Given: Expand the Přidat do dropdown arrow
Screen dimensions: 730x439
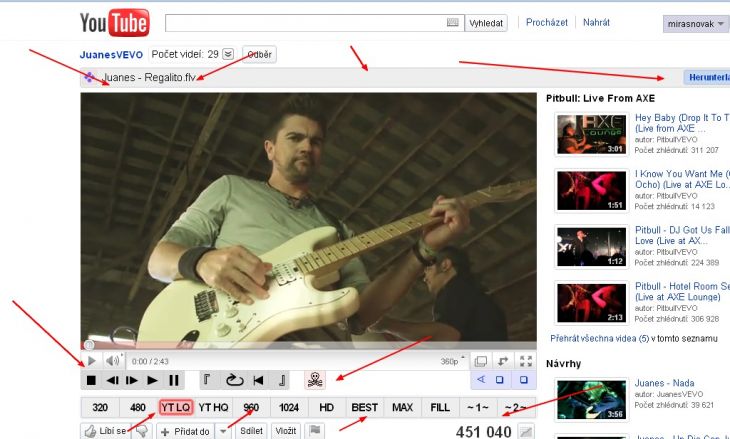Looking at the screenshot, I should click(x=223, y=431).
